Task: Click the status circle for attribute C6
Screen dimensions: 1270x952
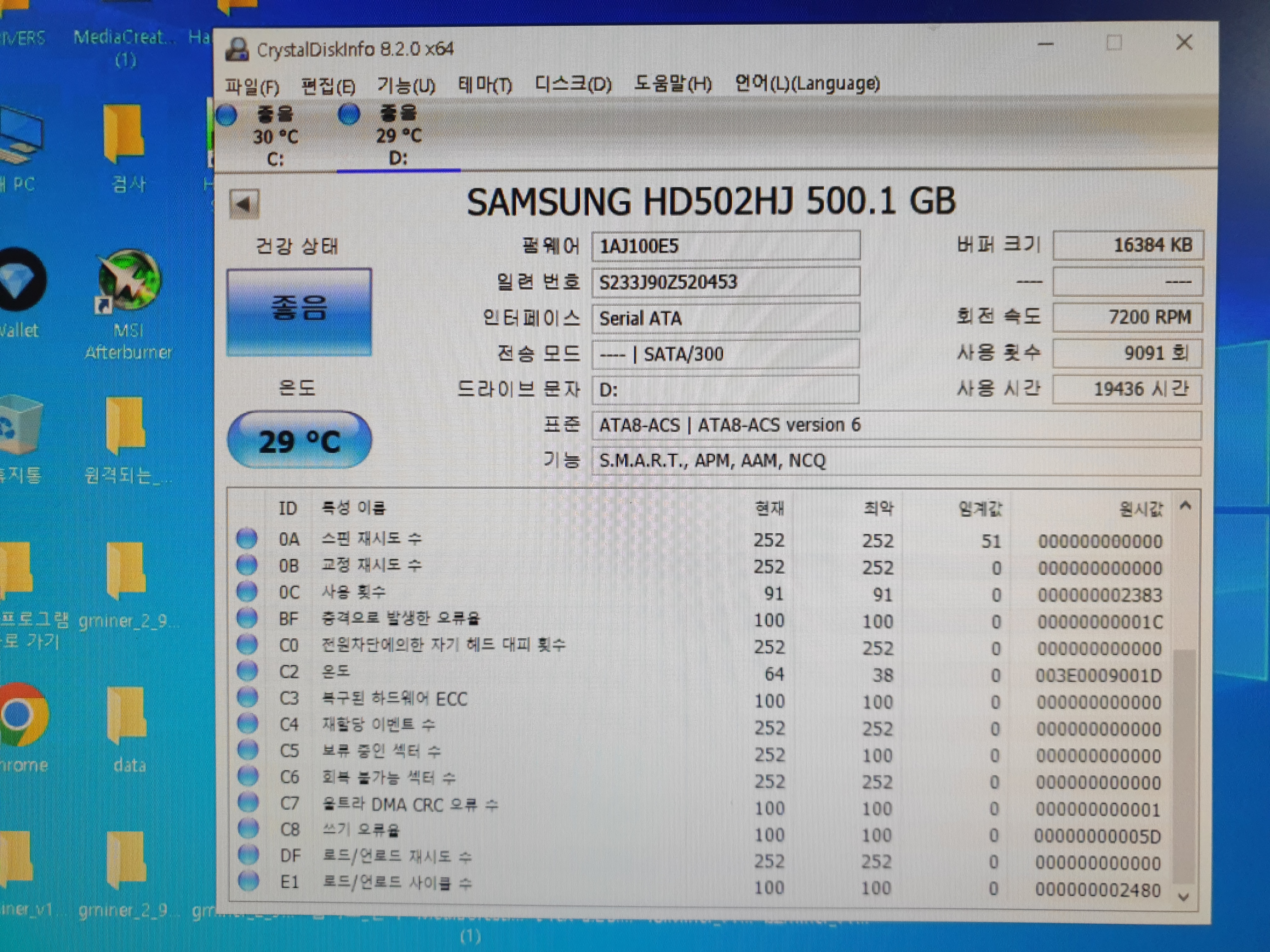Action: pyautogui.click(x=248, y=776)
